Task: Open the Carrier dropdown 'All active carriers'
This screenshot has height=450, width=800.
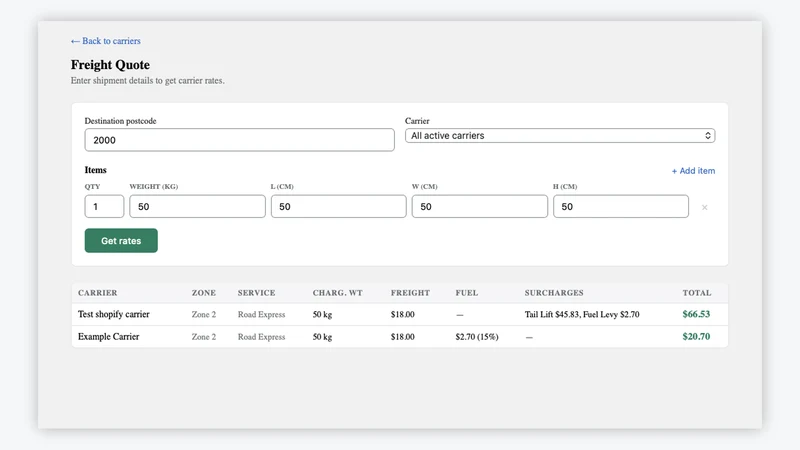Action: point(560,136)
